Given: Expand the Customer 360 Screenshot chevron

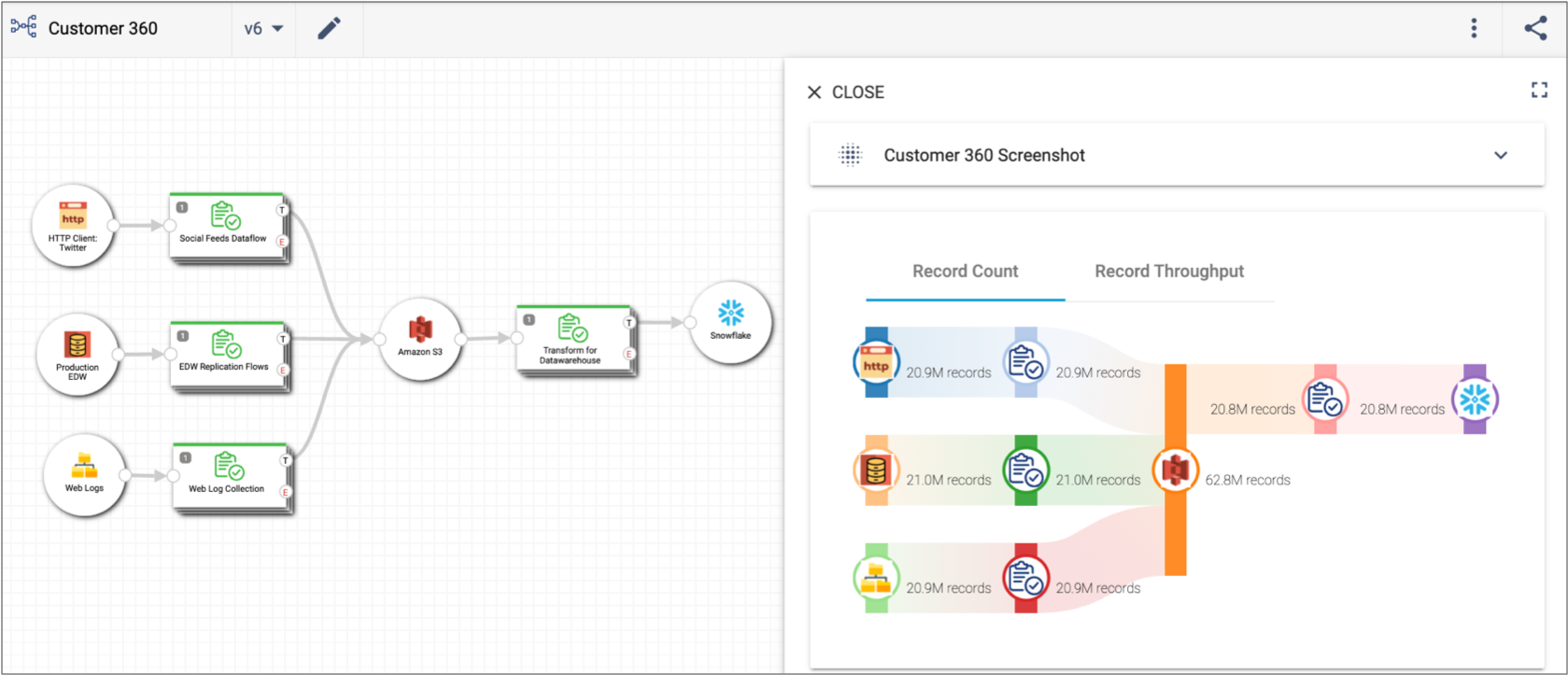Looking at the screenshot, I should tap(1500, 155).
